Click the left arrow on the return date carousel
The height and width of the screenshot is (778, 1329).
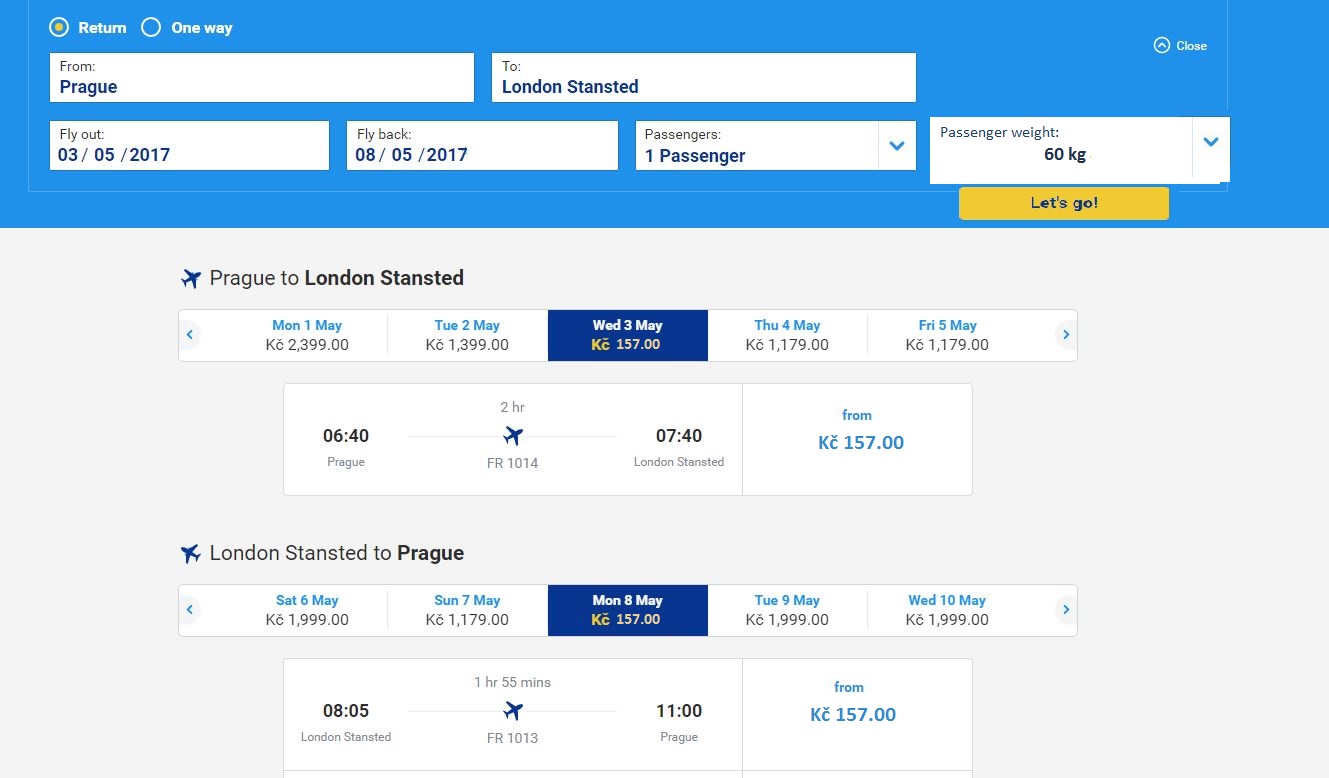pyautogui.click(x=190, y=609)
